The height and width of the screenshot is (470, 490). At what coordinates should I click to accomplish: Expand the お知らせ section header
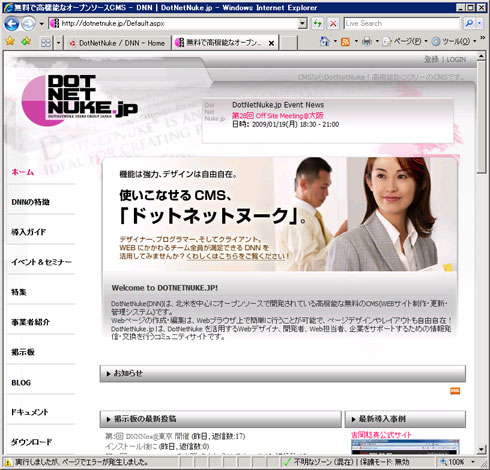[x=283, y=373]
